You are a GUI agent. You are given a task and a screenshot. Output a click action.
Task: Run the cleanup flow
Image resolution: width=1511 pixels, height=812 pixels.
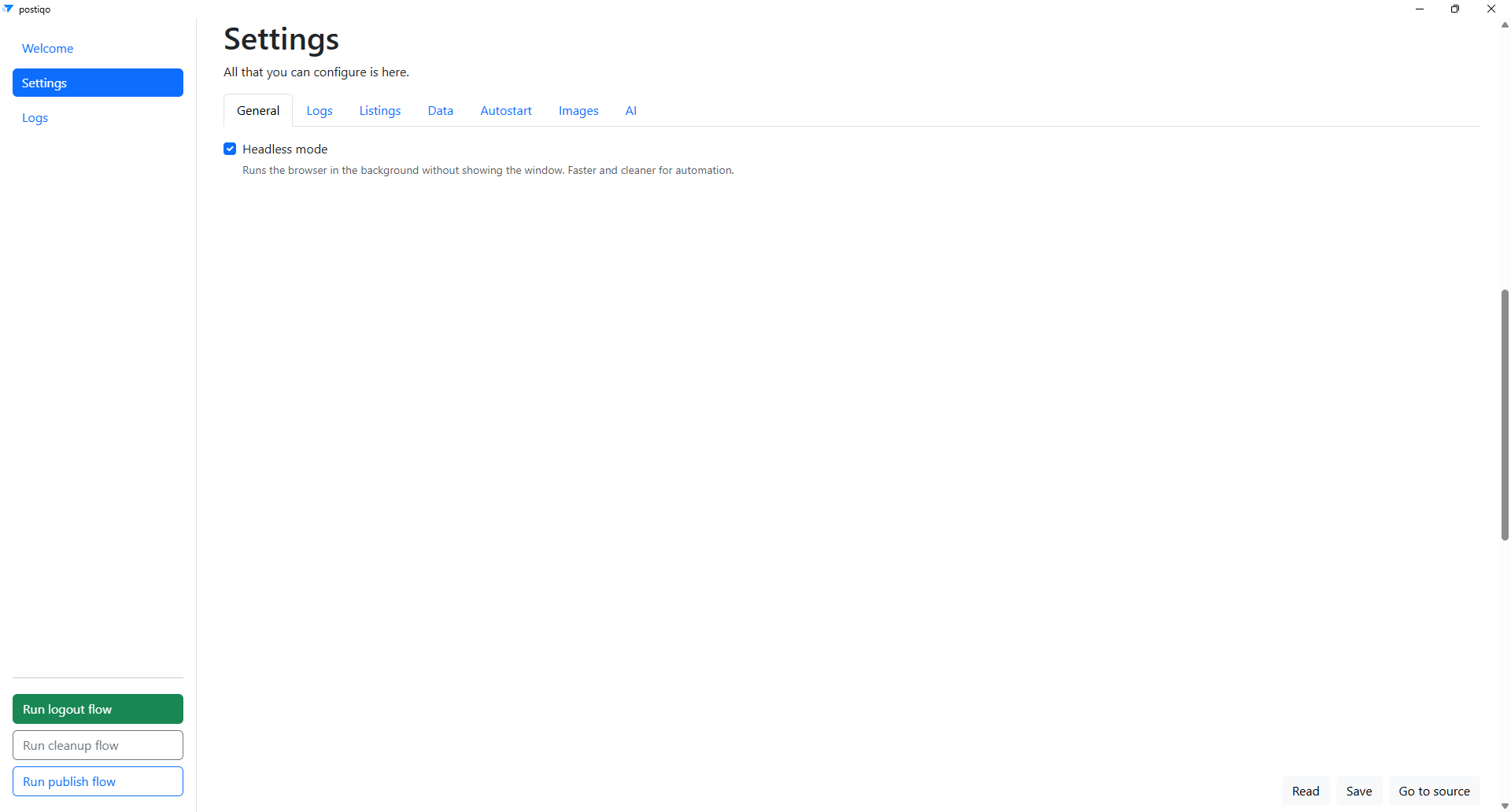click(x=98, y=744)
